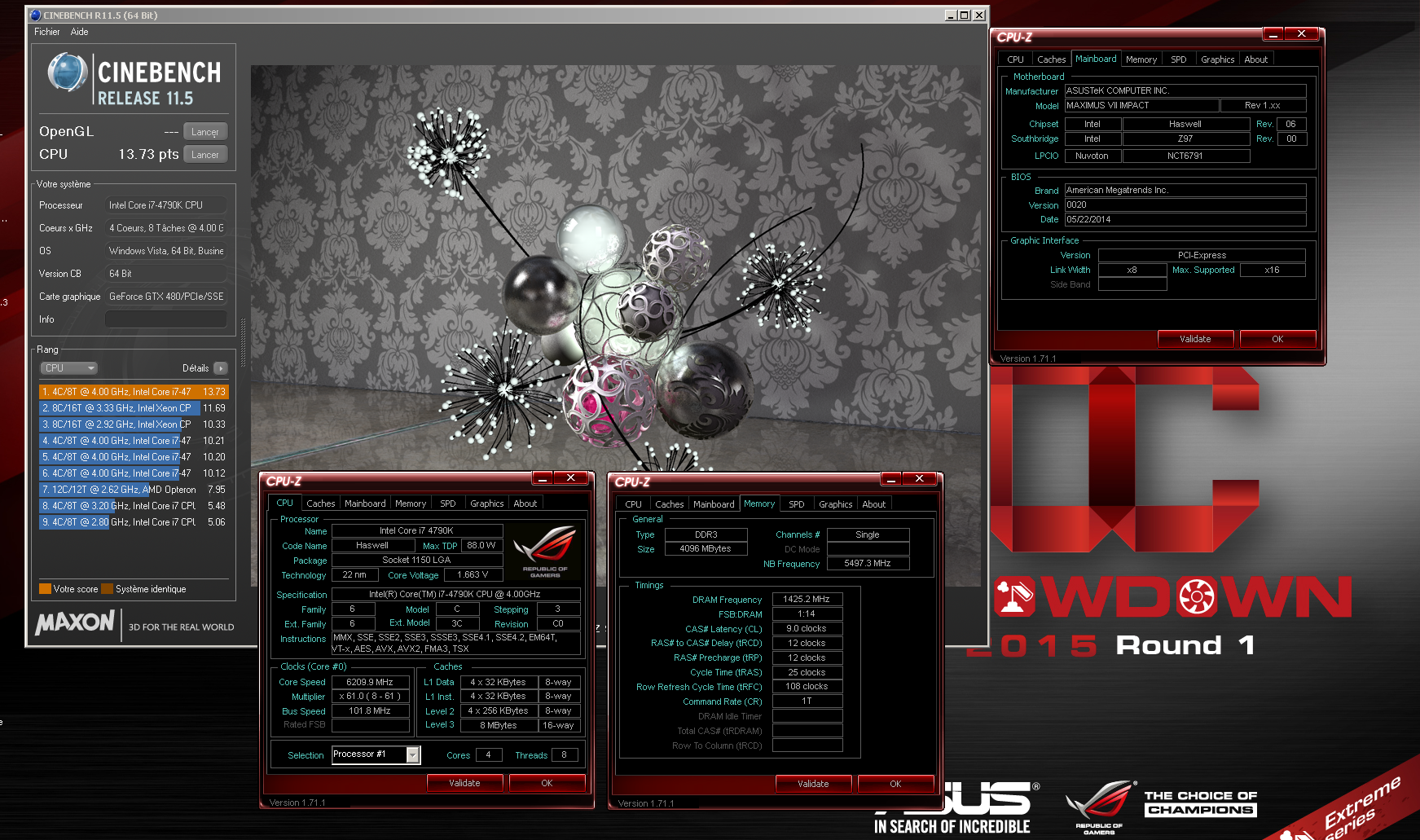1420x840 pixels.
Task: Open About tab in CPU-Z CPU window
Action: click(x=525, y=504)
